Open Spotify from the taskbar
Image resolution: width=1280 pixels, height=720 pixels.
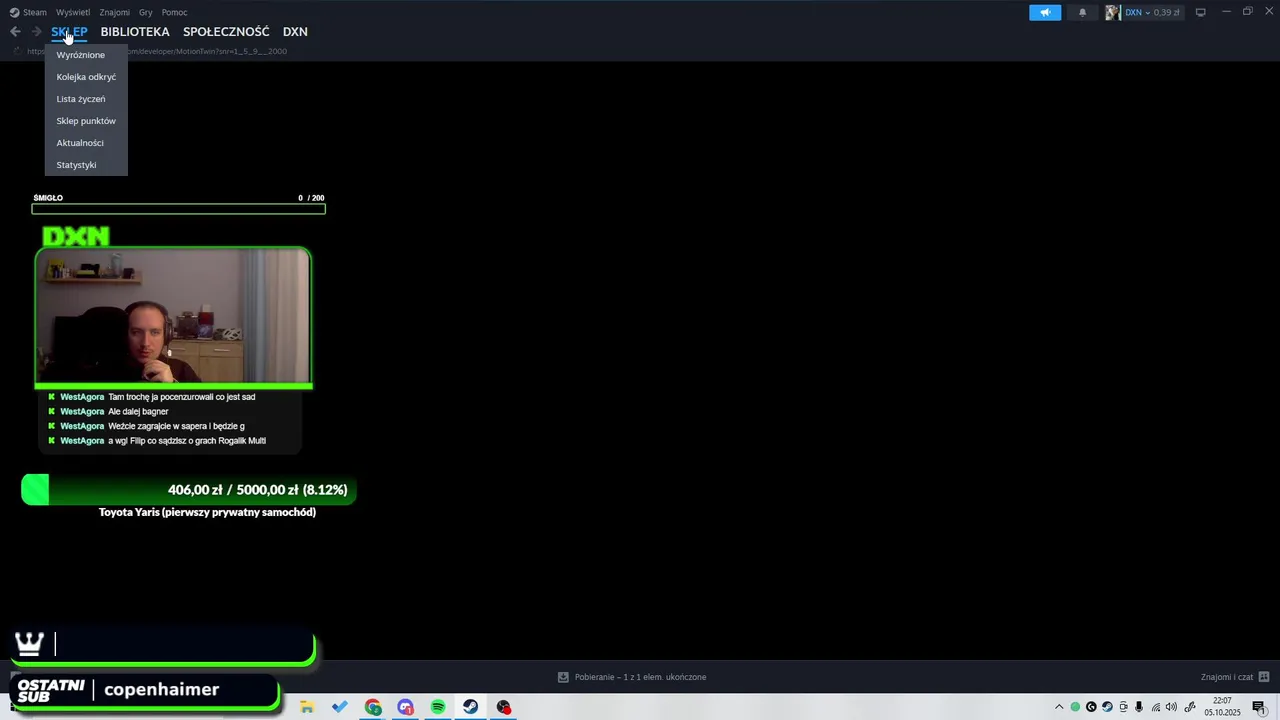pos(438,707)
